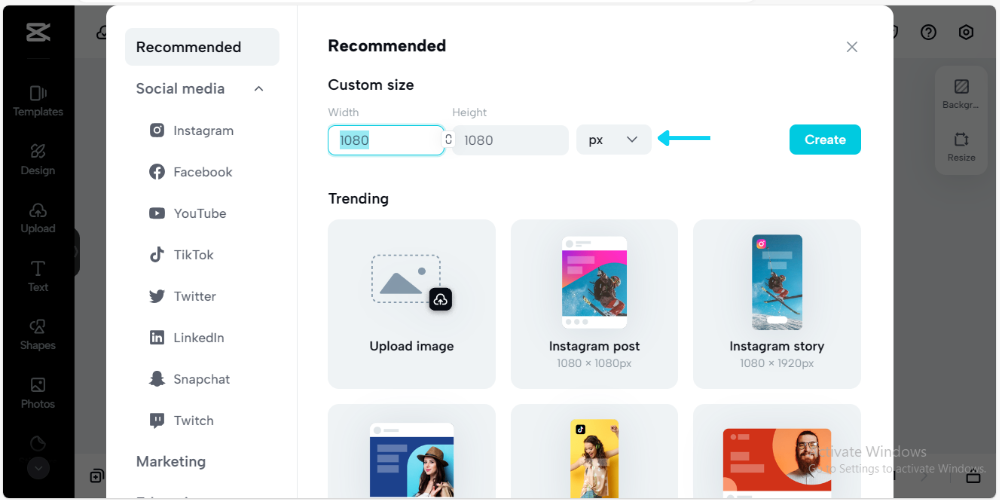
Task: Click the help question mark icon
Action: point(928,32)
